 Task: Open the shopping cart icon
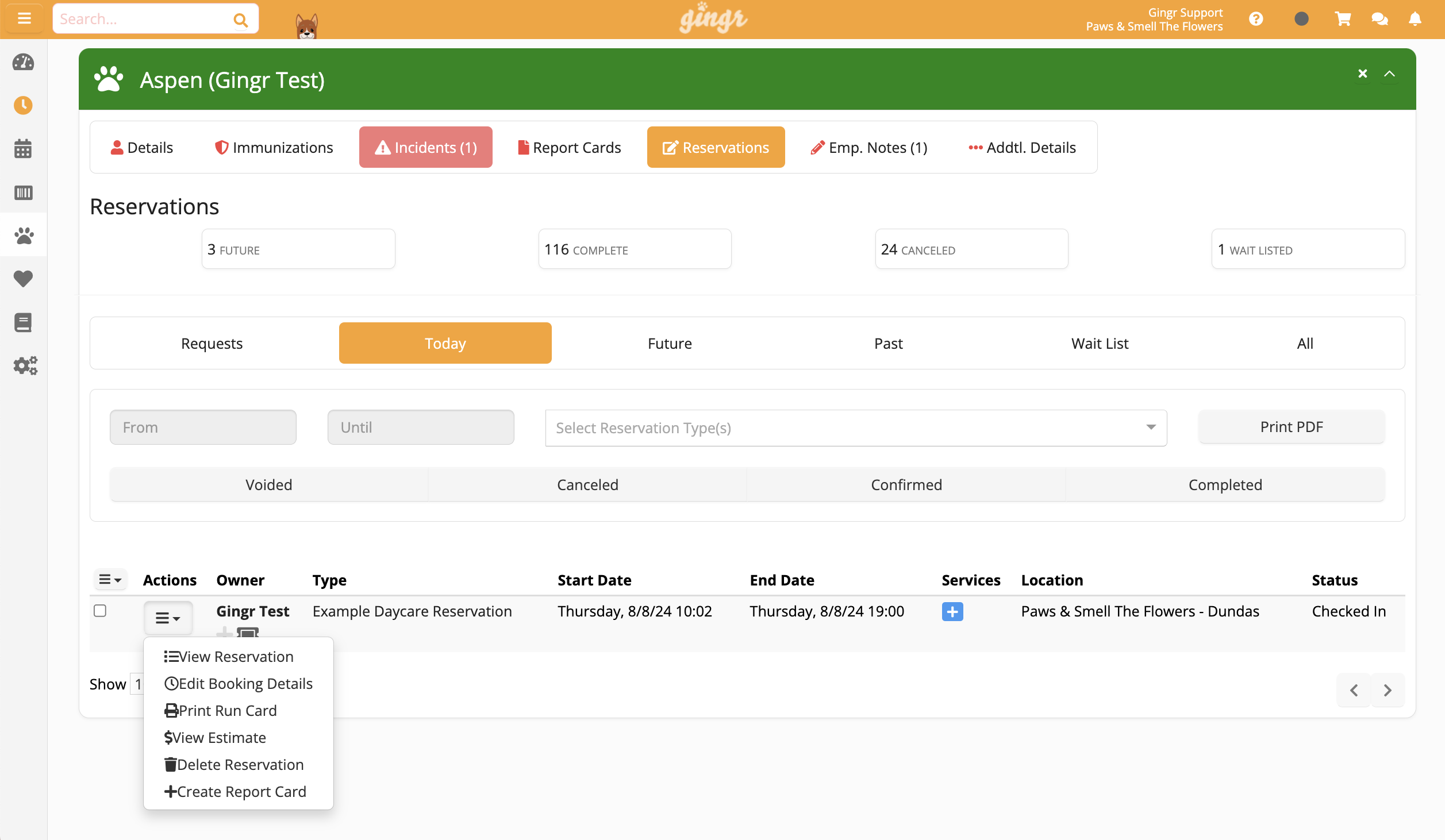(x=1343, y=19)
